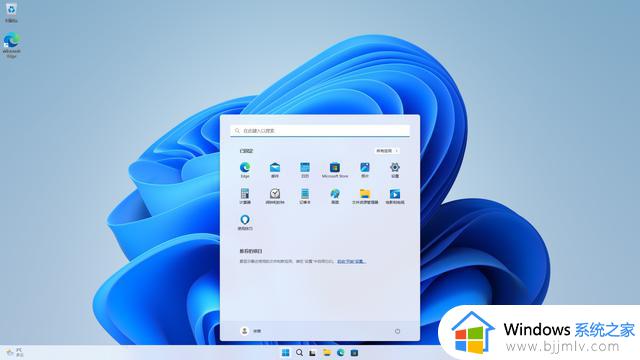The height and width of the screenshot is (360, 640).
Task: Open Search from the taskbar
Action: click(x=300, y=353)
